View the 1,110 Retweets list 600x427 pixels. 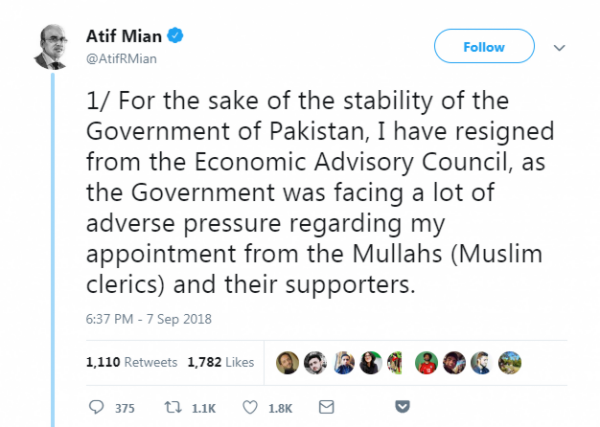[x=133, y=361]
